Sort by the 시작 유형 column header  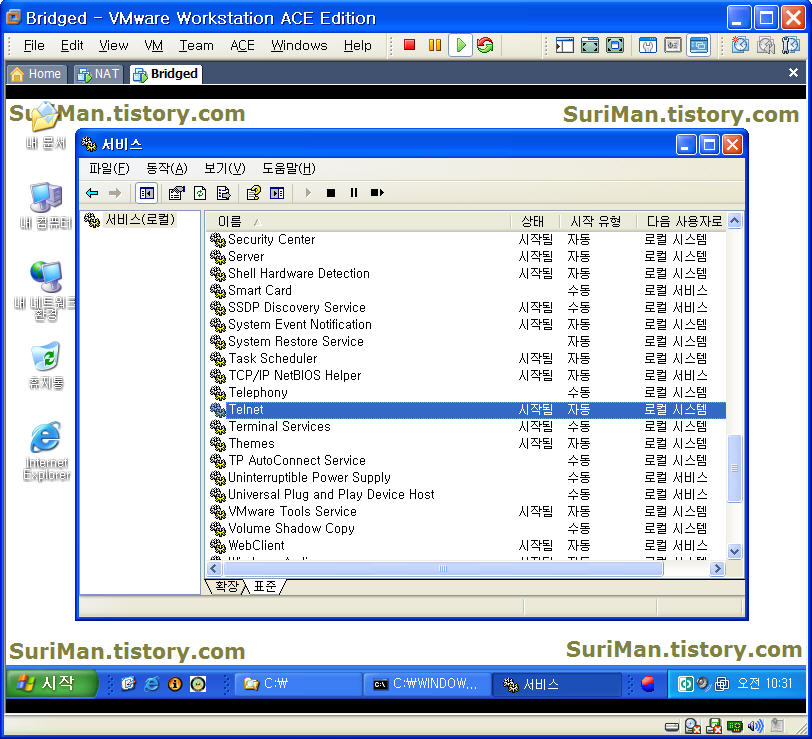597,222
